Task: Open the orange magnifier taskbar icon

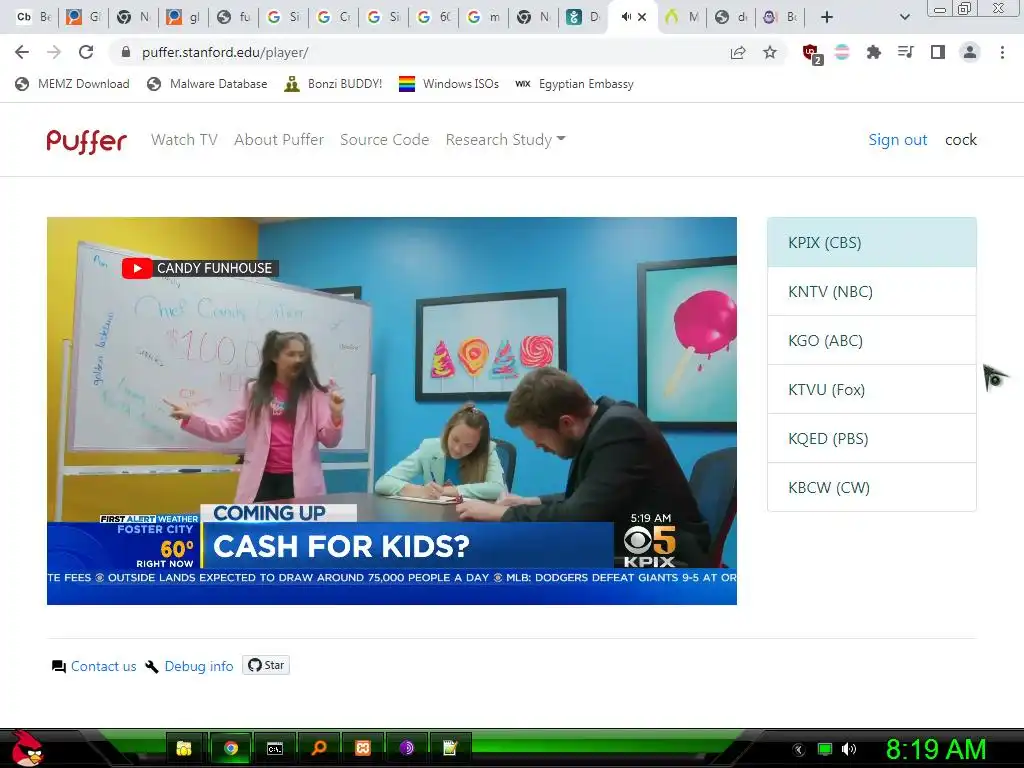Action: [x=319, y=748]
